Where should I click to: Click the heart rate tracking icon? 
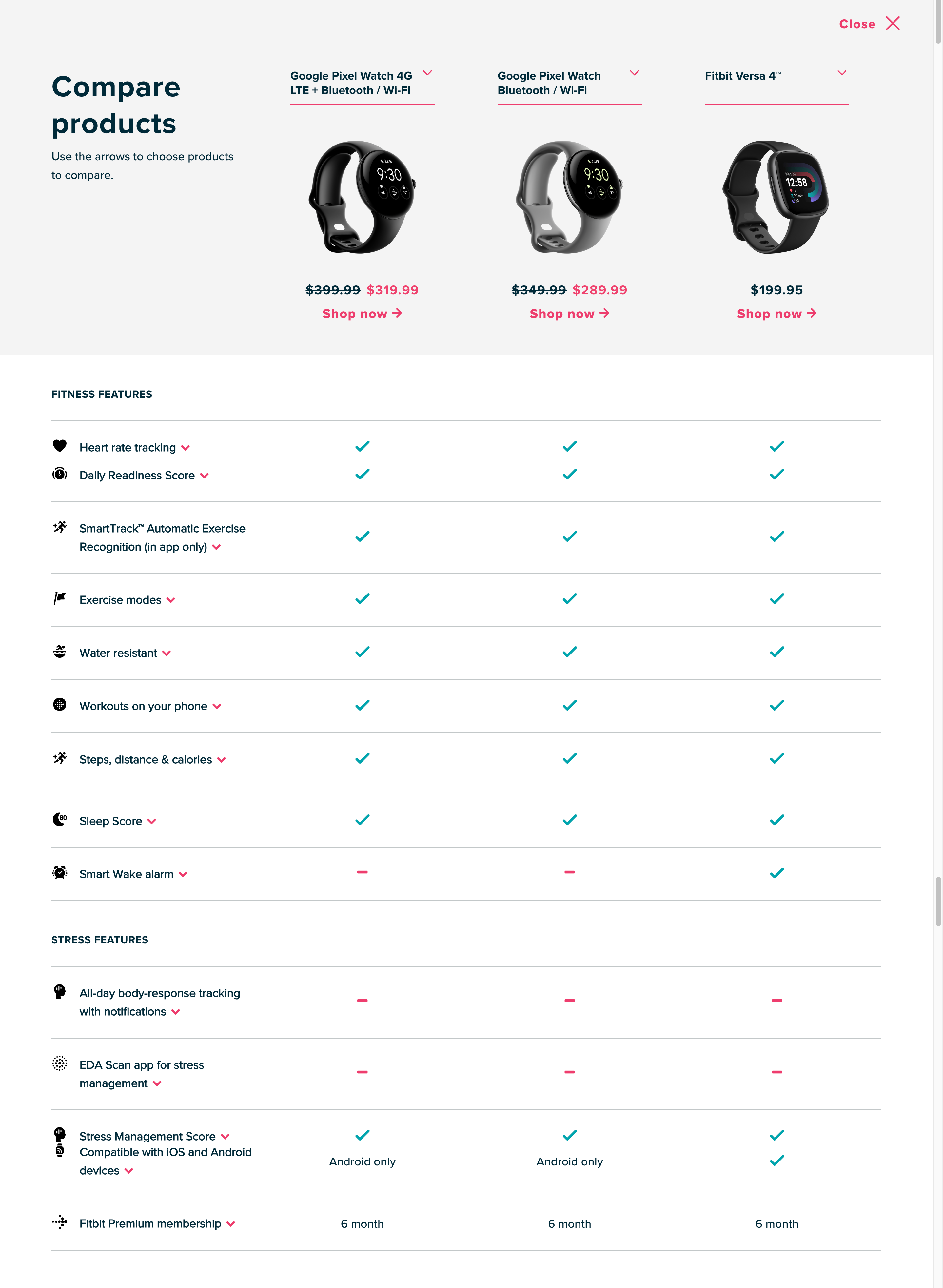[x=60, y=447]
